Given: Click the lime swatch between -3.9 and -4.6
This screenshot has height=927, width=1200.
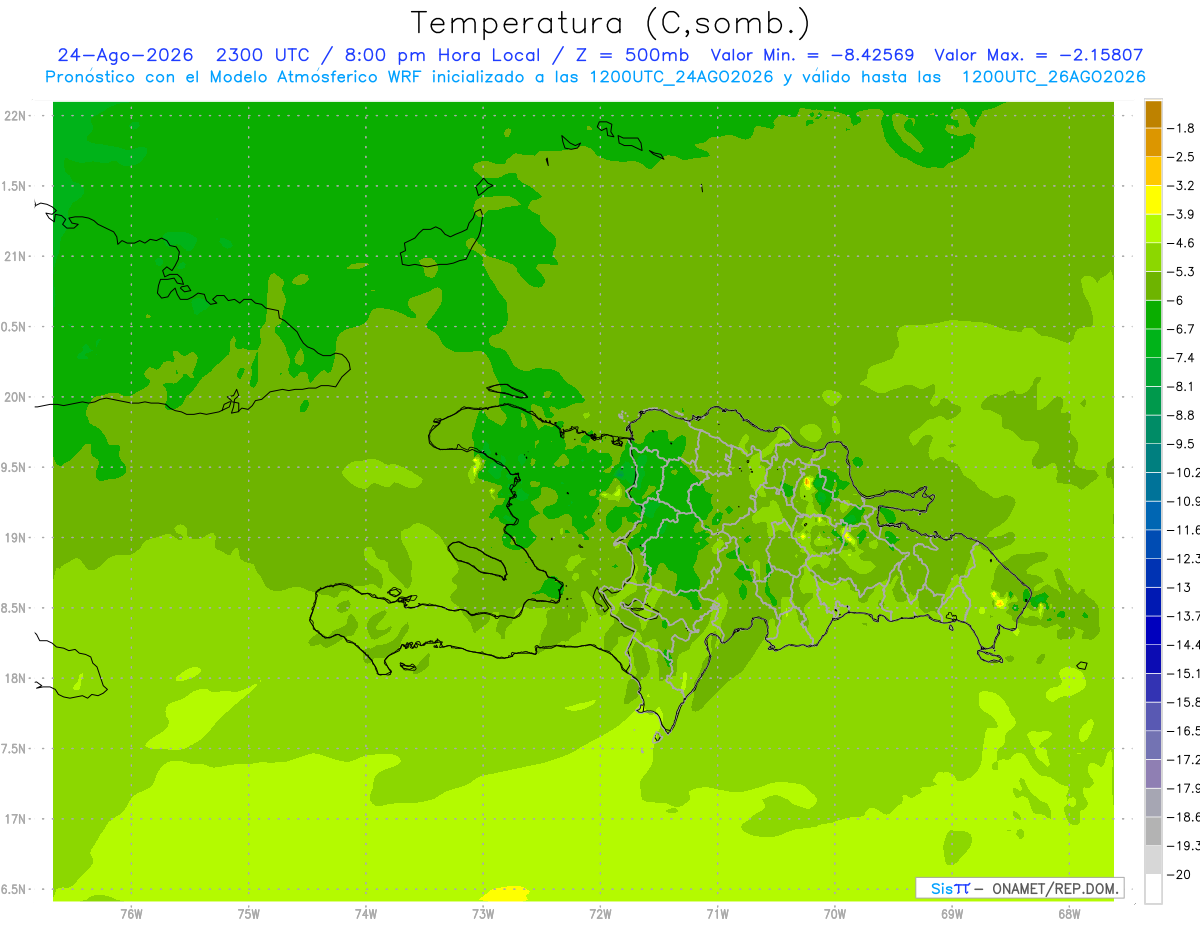Looking at the screenshot, I should pyautogui.click(x=1153, y=228).
